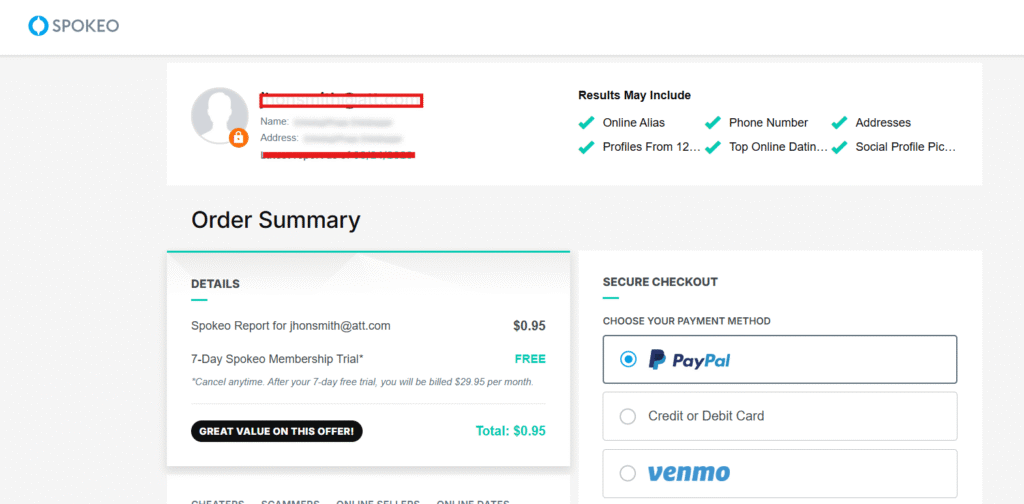This screenshot has height=504, width=1024.
Task: Click the 7-Day Spokeo Membership Trial text
Action: point(277,358)
